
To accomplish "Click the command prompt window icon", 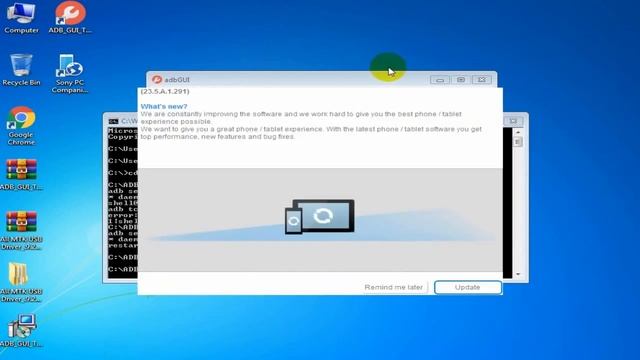I will click(x=113, y=121).
